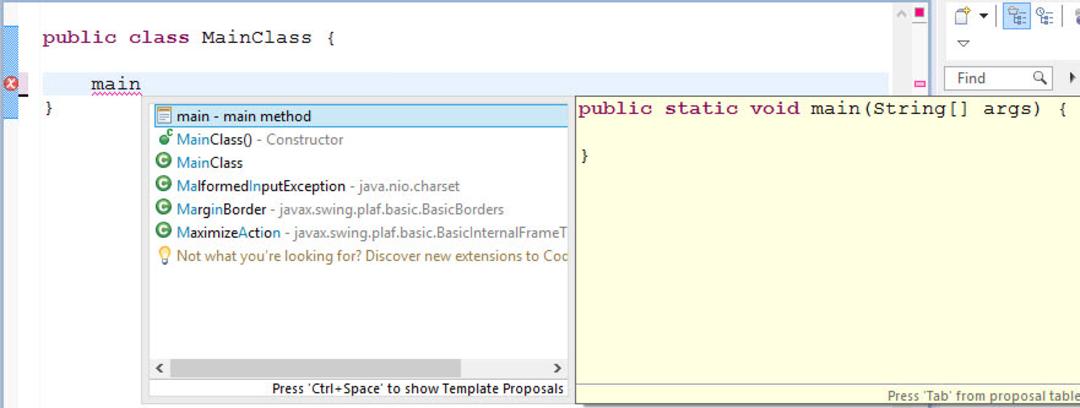Screen dimensions: 1080x408
Task: Click the New Task icon in the Task List toolbar
Action: click(x=962, y=16)
